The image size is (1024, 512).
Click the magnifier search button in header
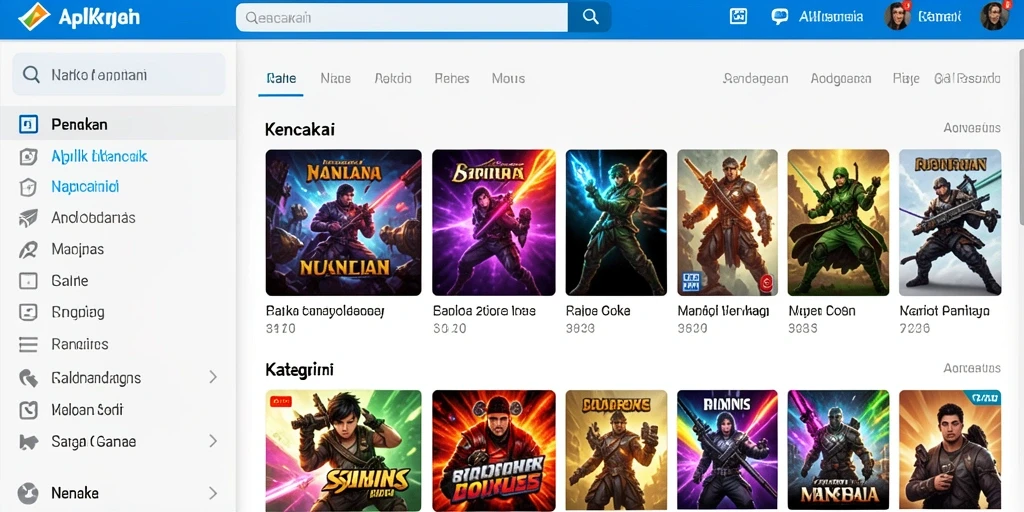pyautogui.click(x=590, y=18)
